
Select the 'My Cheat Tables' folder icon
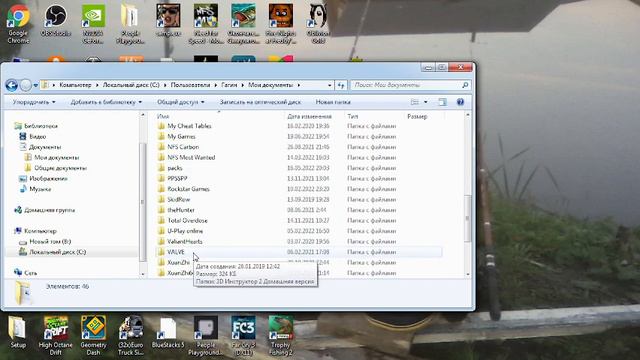[x=161, y=126]
